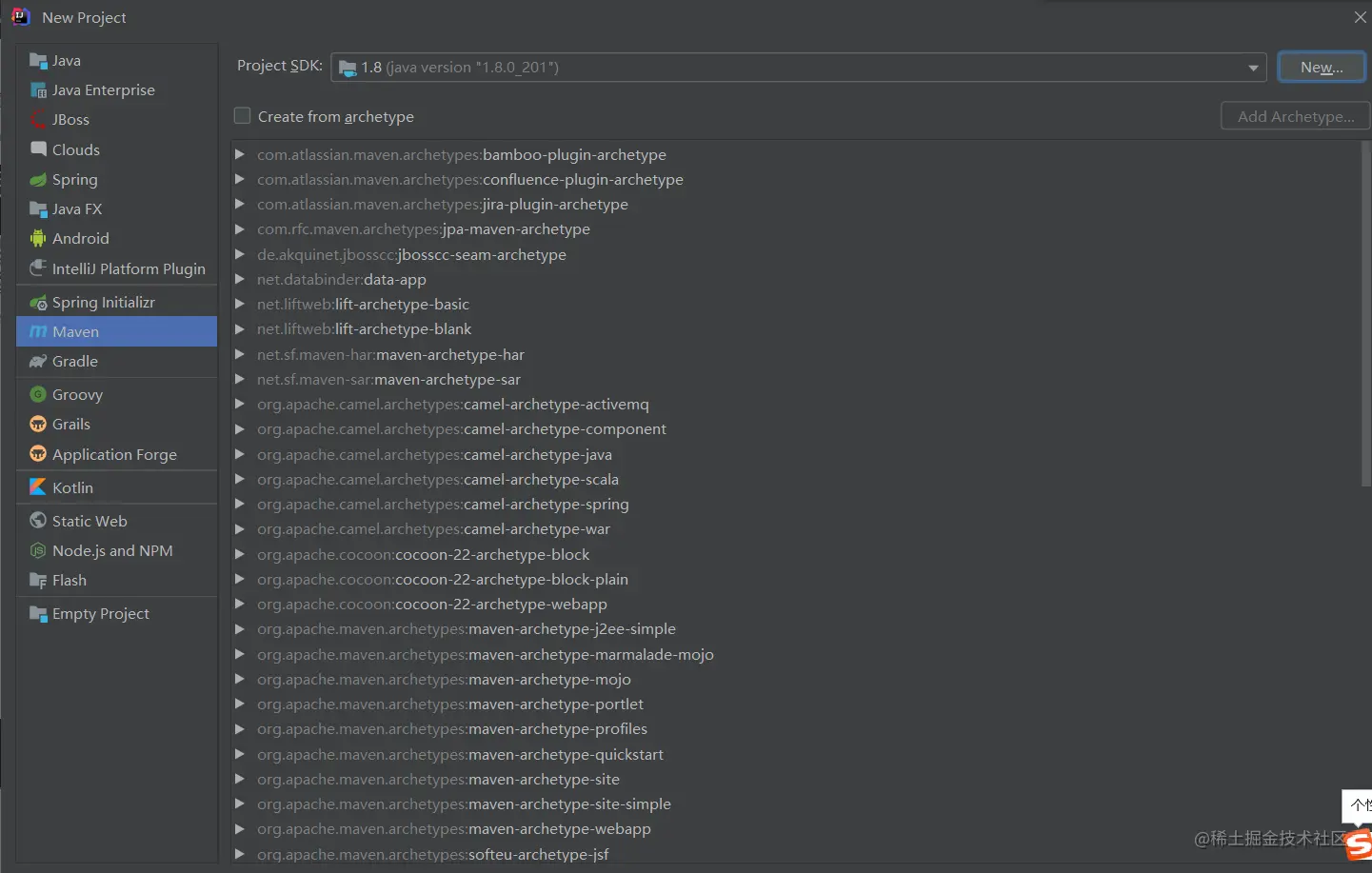
Task: Click the Project SDK combo box field
Action: 798,68
